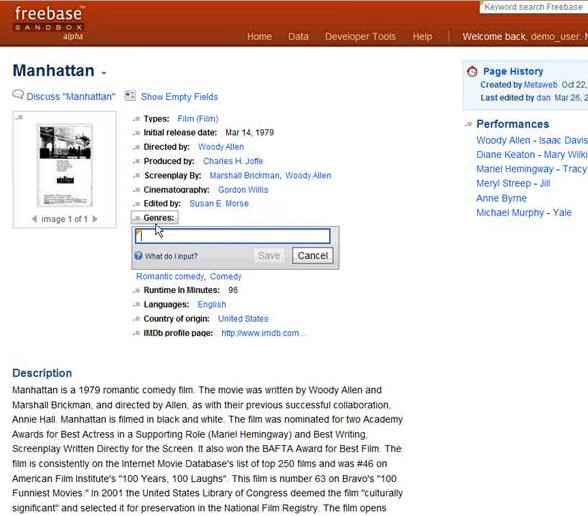Open the IMDb profile URL link
Viewport: 588px width, 516px height.
[x=264, y=333]
